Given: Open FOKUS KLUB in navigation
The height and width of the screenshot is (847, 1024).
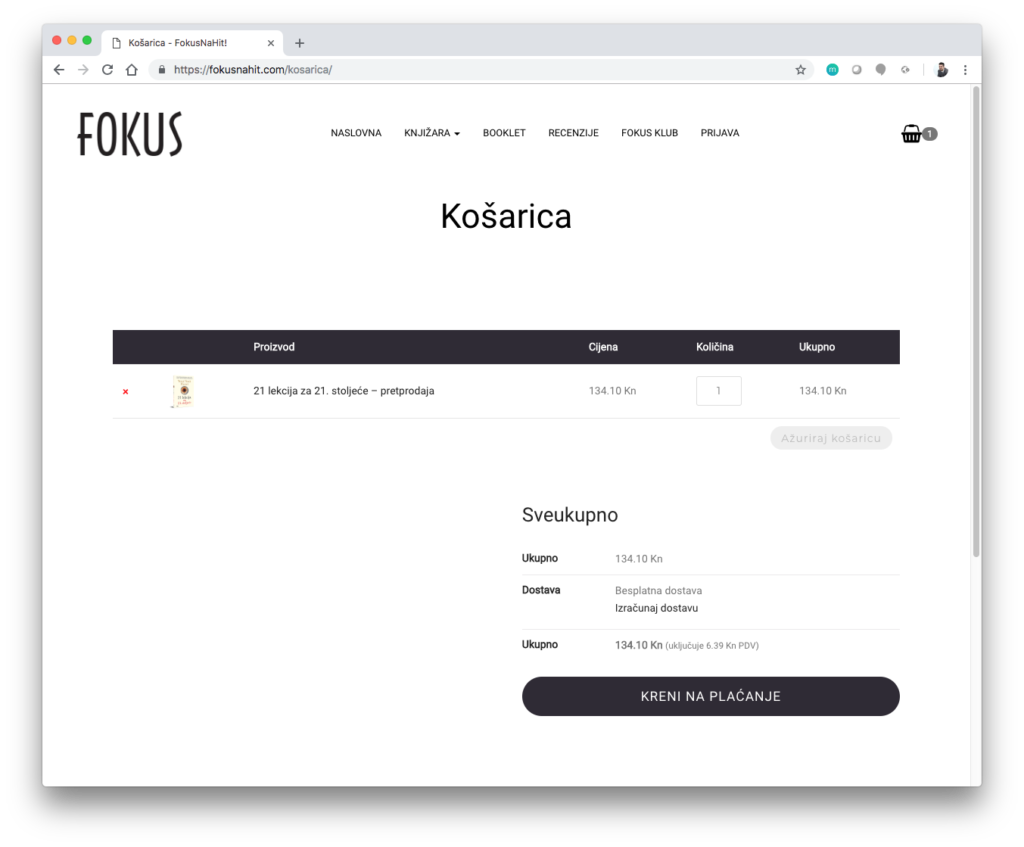Looking at the screenshot, I should 649,133.
